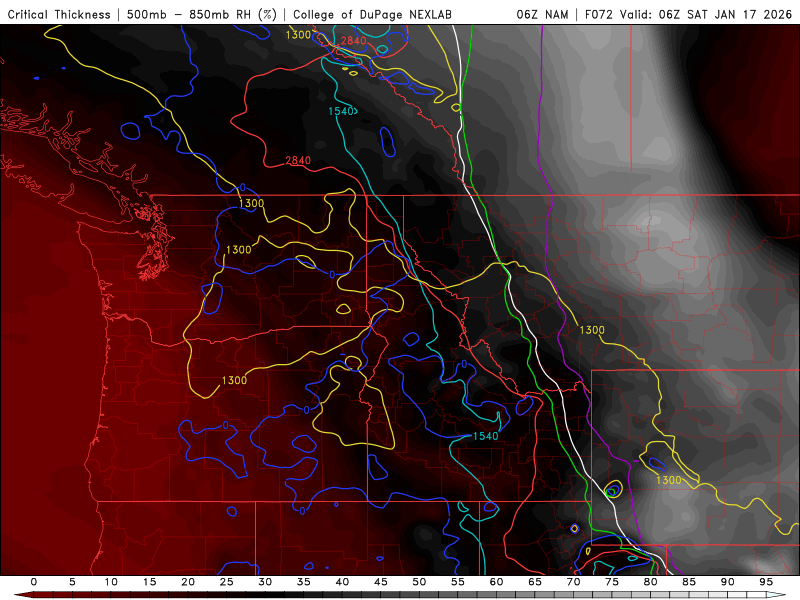This screenshot has height=600, width=800.
Task: Click the colorbar label "30"
Action: [x=265, y=582]
